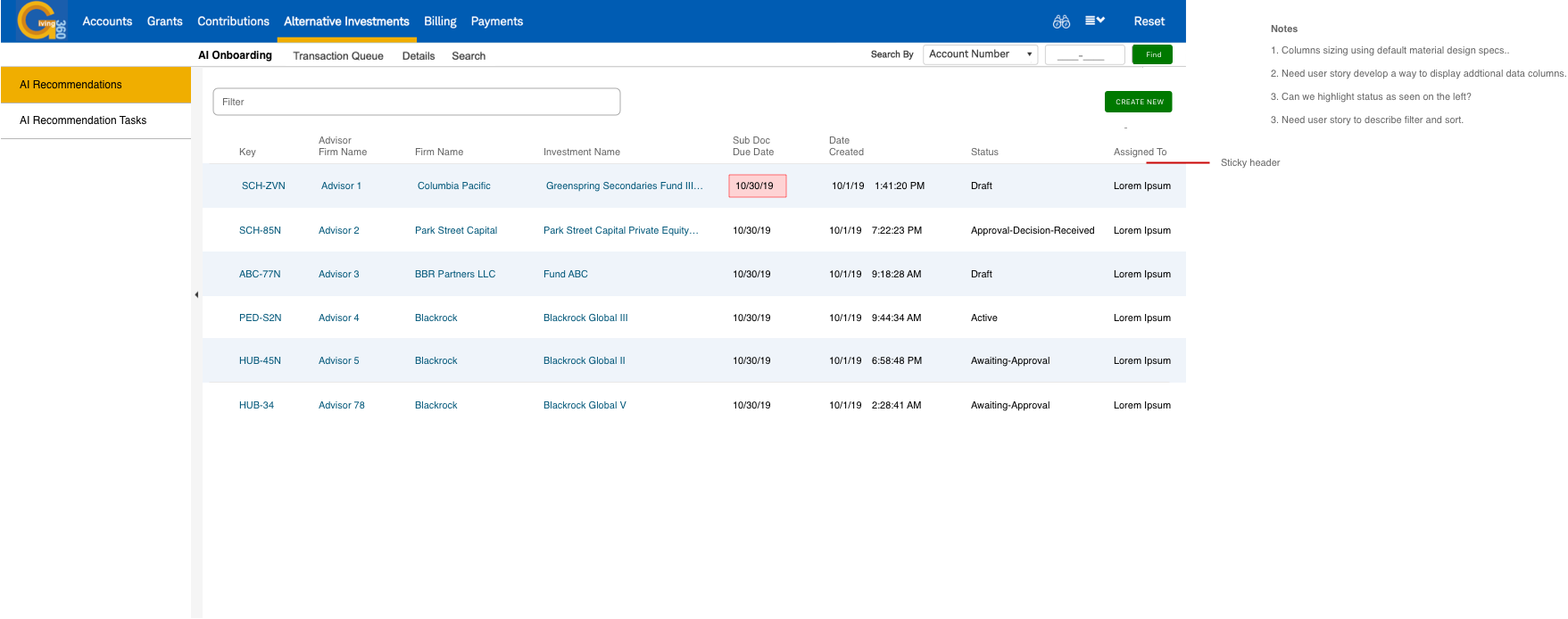Collapse the sidebar using the arrow handle
The height and width of the screenshot is (619, 1568).
click(x=196, y=294)
